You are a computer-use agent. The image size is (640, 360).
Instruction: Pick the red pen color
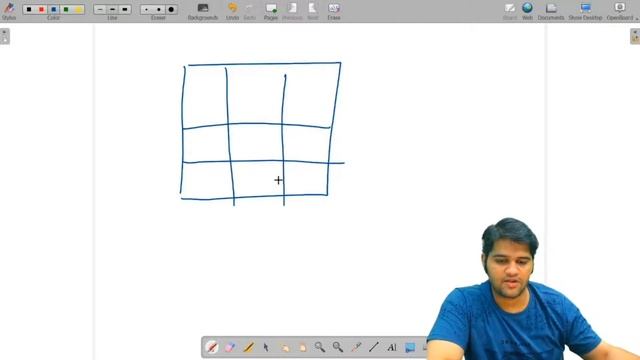(x=41, y=9)
